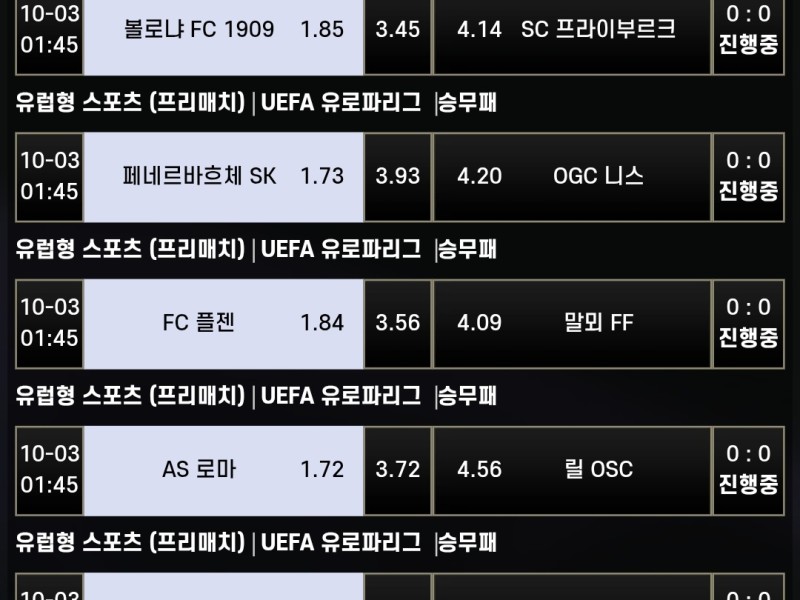Select the 3.72 draw odds
Viewport: 800px width, 600px height.
(397, 469)
